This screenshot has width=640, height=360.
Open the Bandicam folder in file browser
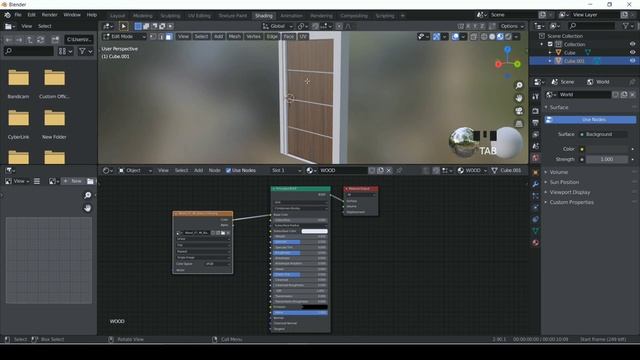point(18,84)
